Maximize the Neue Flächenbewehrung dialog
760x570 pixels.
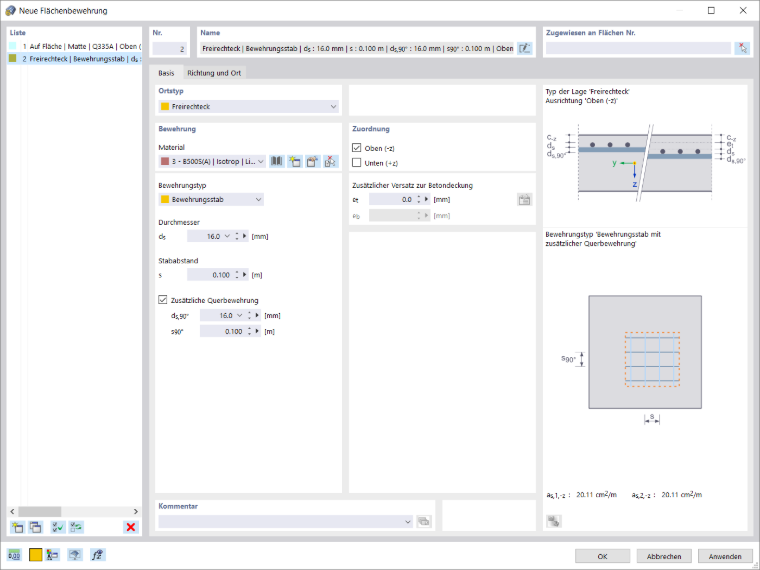point(711,10)
